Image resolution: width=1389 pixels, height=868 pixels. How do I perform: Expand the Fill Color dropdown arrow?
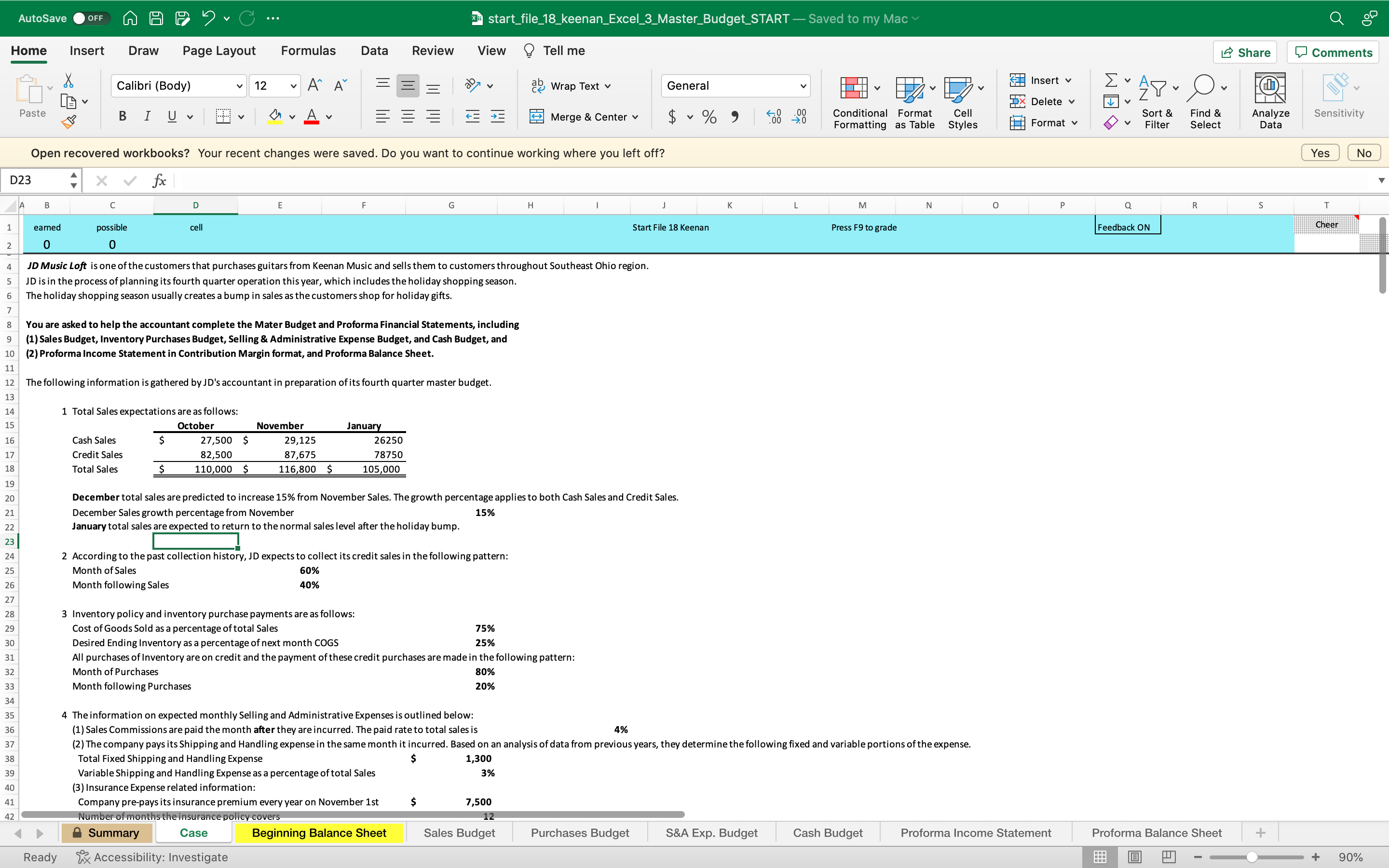pyautogui.click(x=292, y=117)
